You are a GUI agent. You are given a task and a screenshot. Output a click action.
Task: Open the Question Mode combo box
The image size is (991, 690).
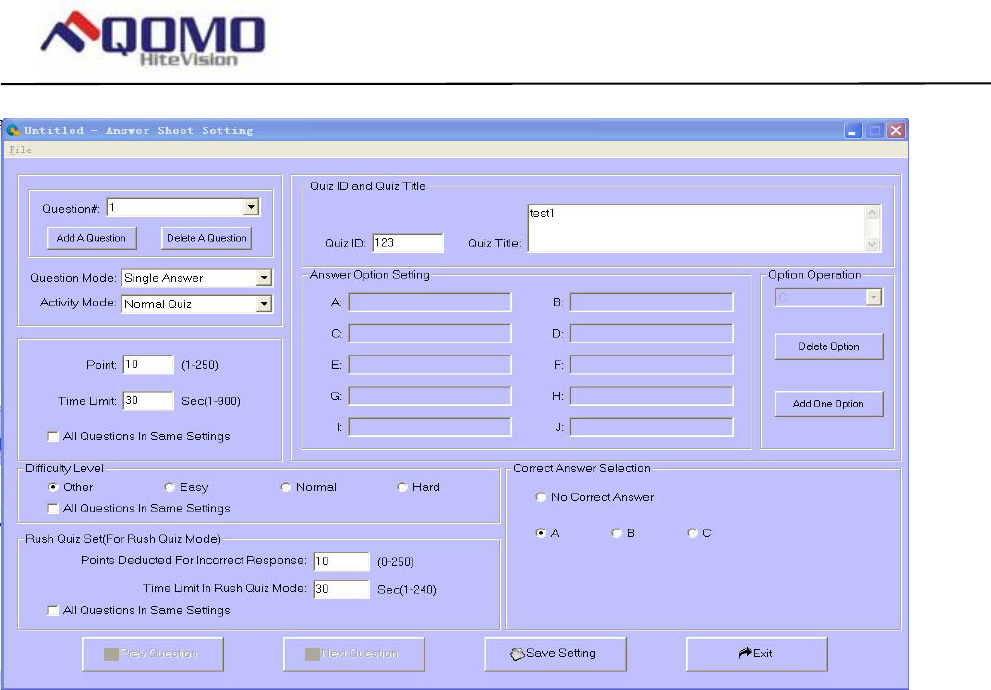[x=197, y=278]
